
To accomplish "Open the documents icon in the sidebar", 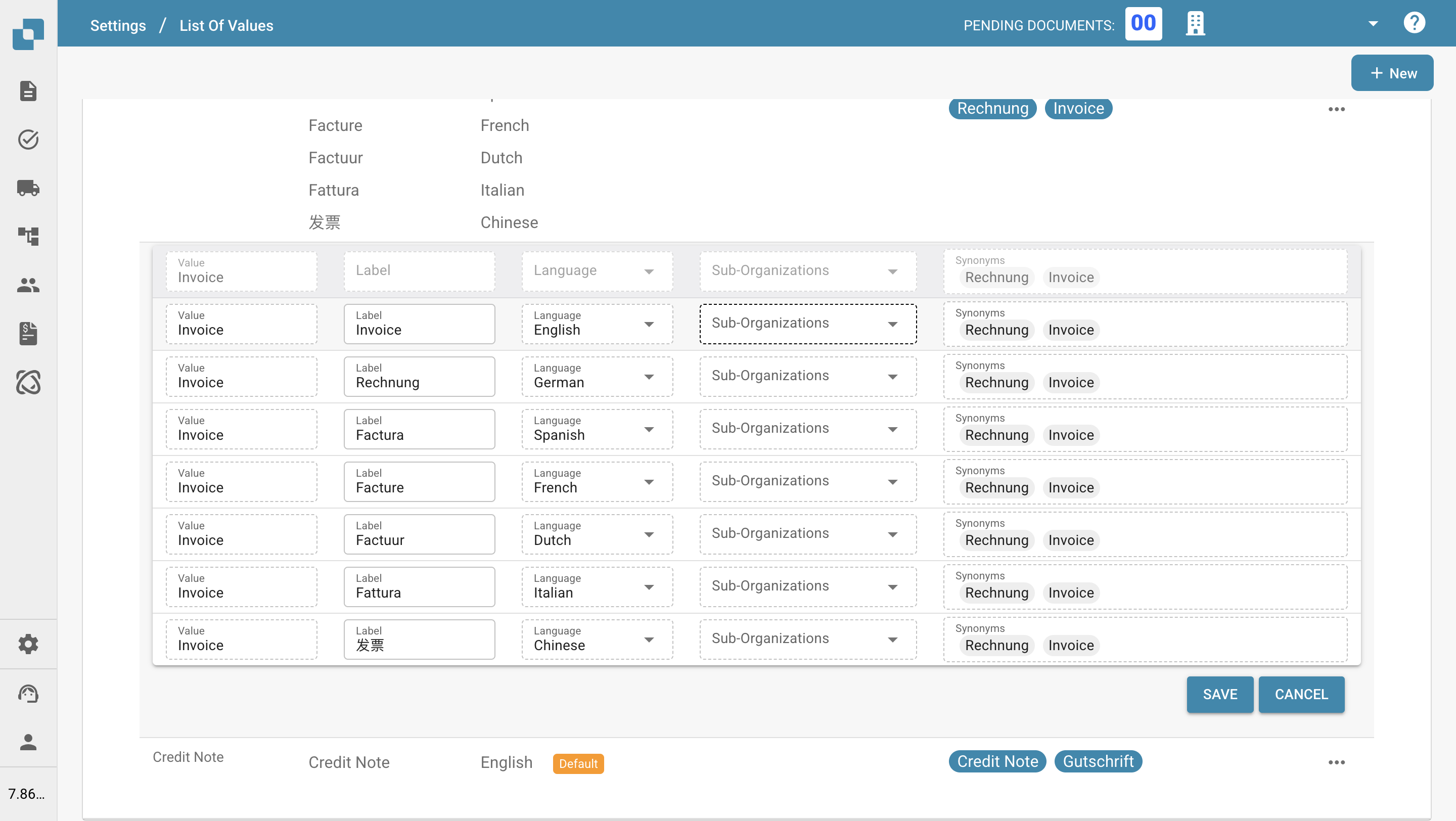I will pos(28,91).
